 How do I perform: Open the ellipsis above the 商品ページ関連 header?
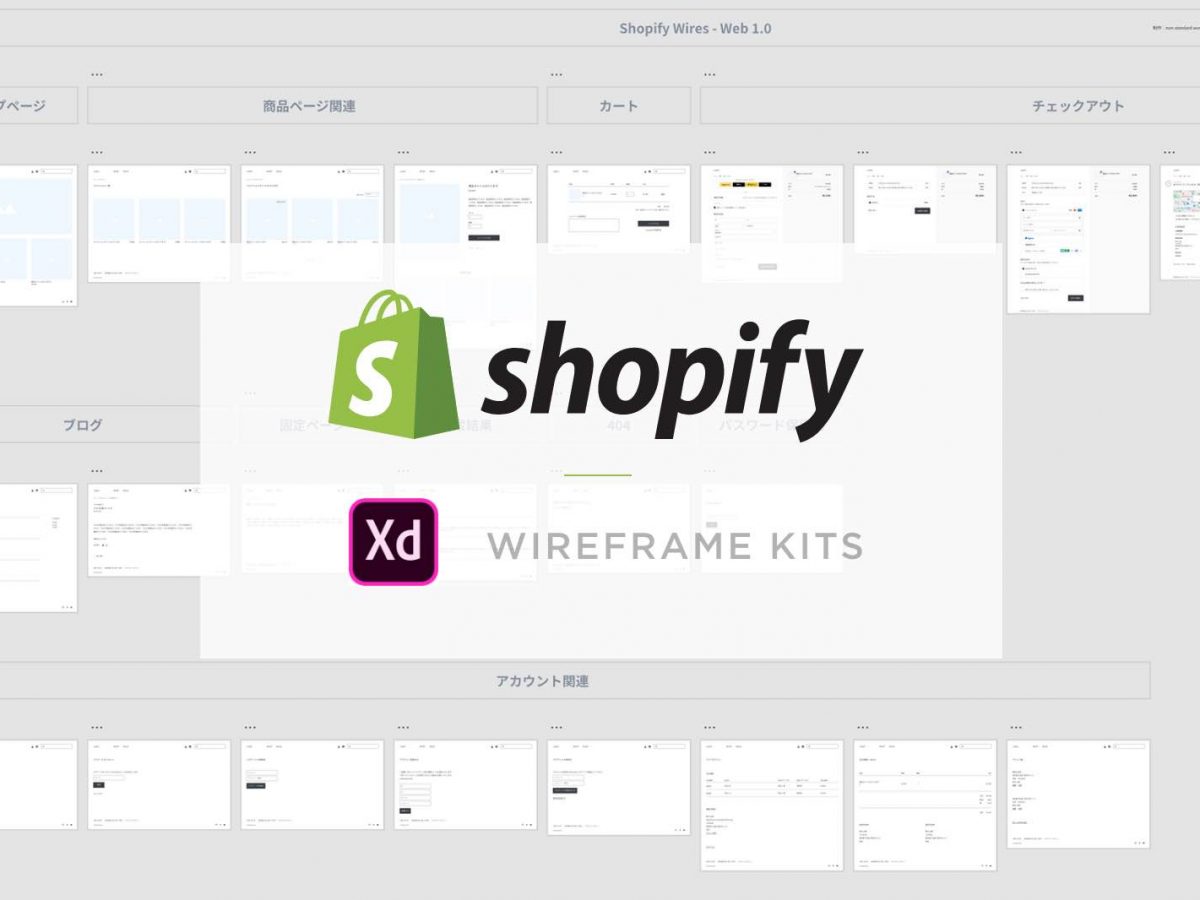click(97, 75)
